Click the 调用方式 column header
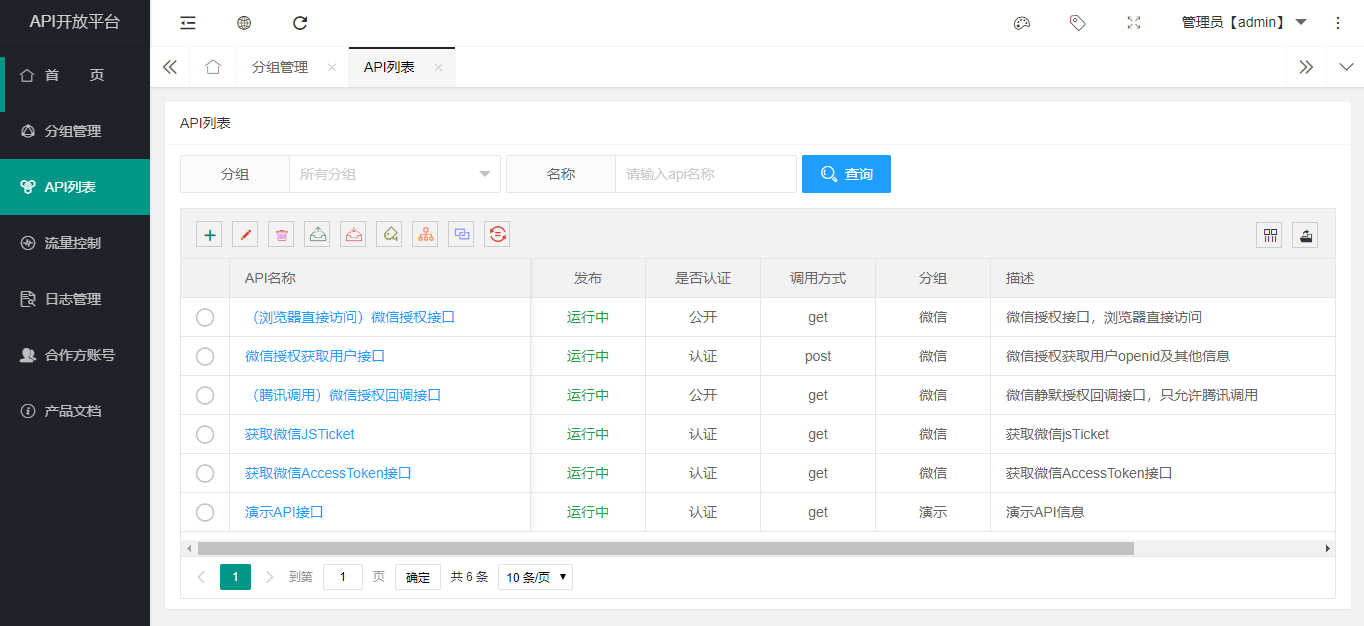 tap(818, 278)
